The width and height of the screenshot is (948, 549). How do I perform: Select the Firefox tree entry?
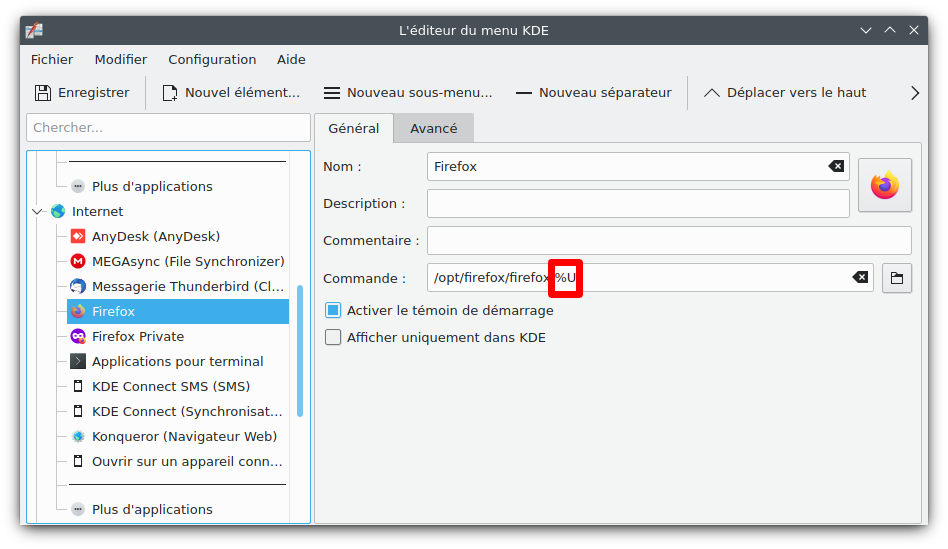click(178, 311)
